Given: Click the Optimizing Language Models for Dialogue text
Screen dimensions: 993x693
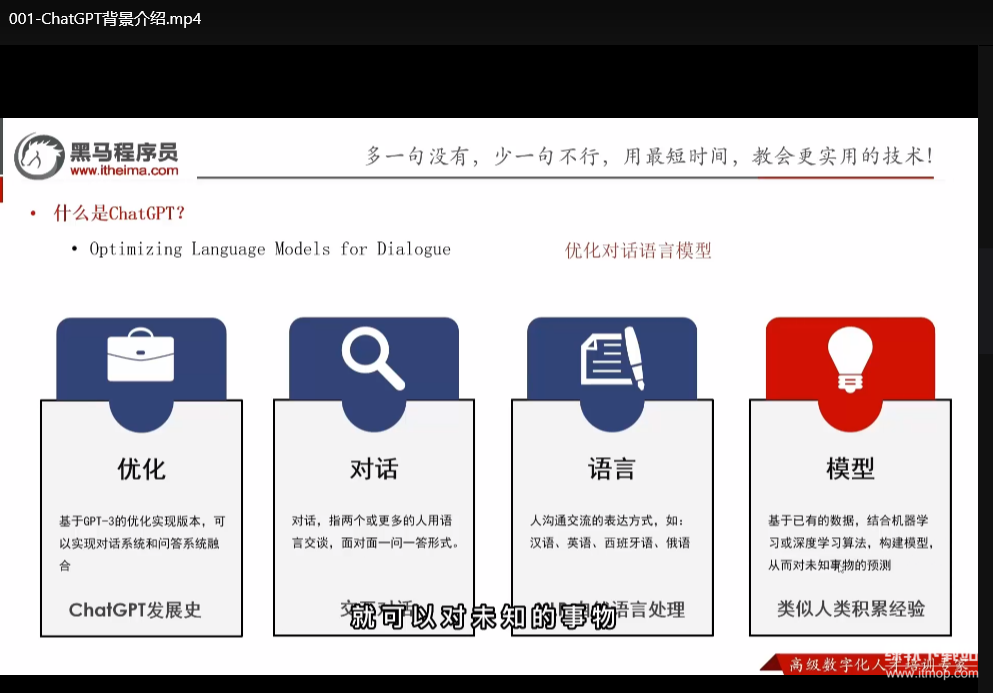Looking at the screenshot, I should click(x=270, y=249).
